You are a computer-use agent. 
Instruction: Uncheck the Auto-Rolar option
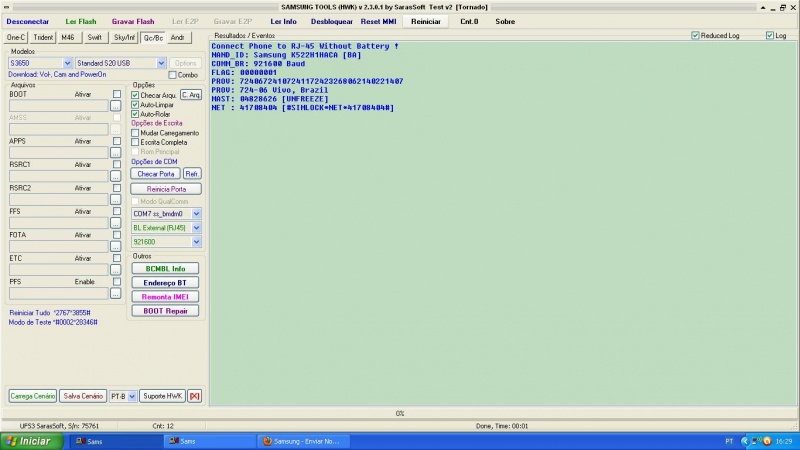pyautogui.click(x=135, y=114)
